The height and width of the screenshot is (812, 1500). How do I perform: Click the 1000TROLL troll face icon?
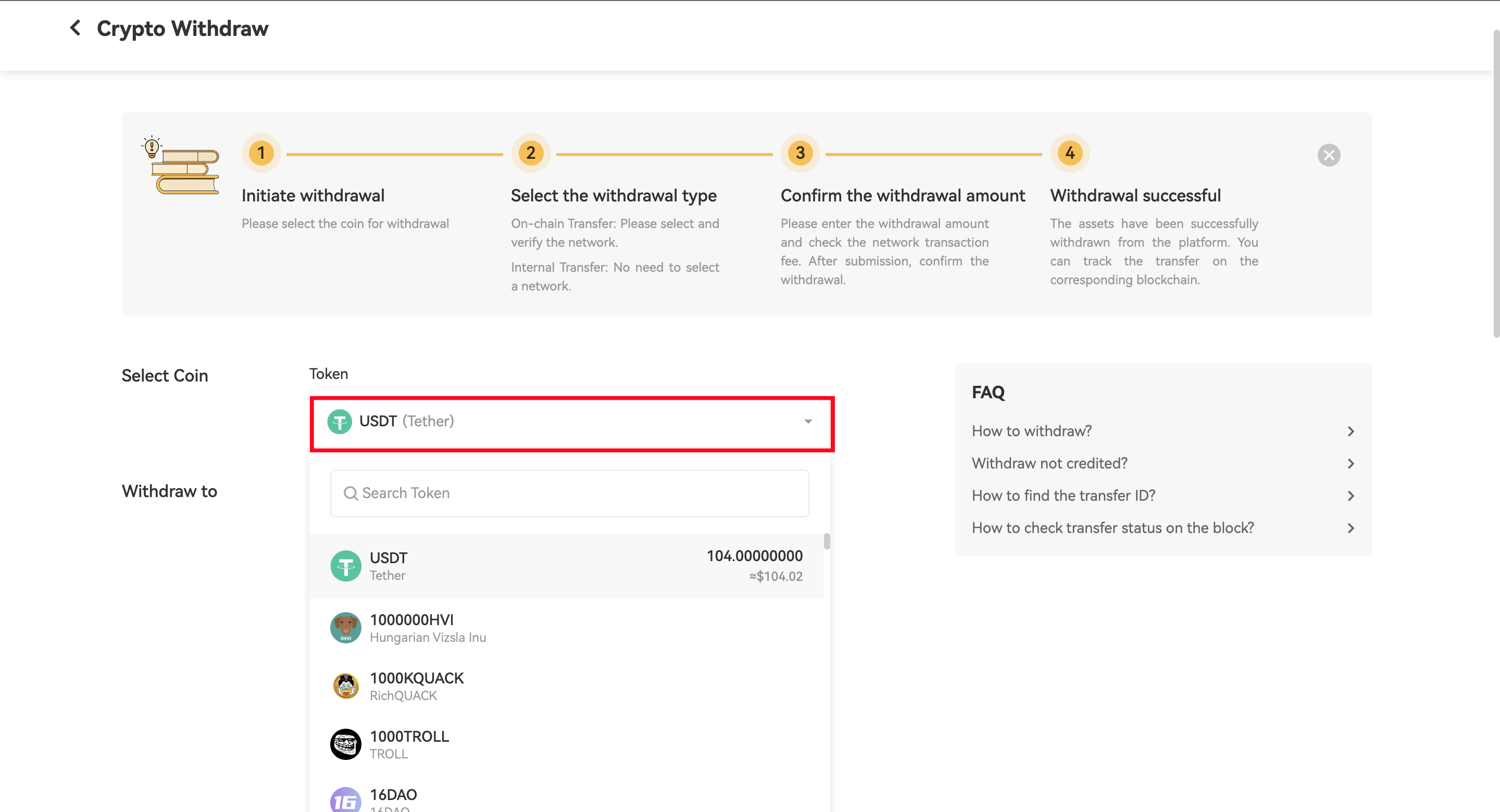(x=346, y=744)
